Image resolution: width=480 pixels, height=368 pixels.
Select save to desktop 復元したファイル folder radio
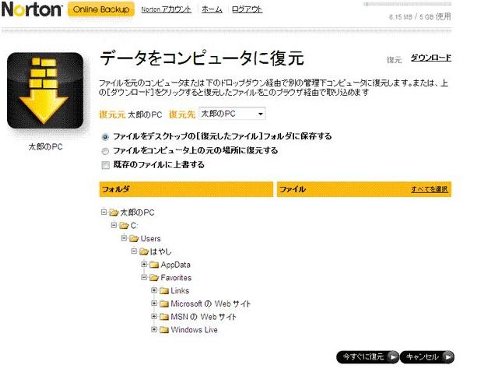(x=105, y=137)
